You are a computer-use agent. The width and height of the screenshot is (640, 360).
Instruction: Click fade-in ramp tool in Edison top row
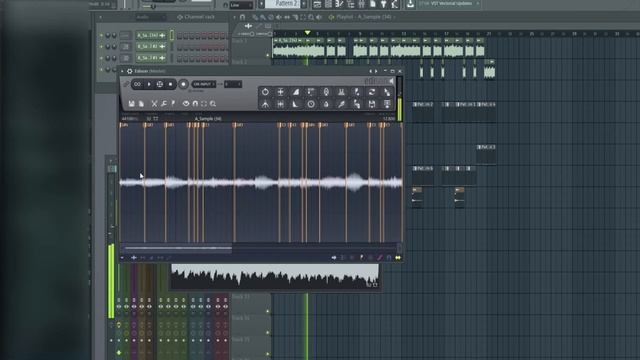pos(296,92)
